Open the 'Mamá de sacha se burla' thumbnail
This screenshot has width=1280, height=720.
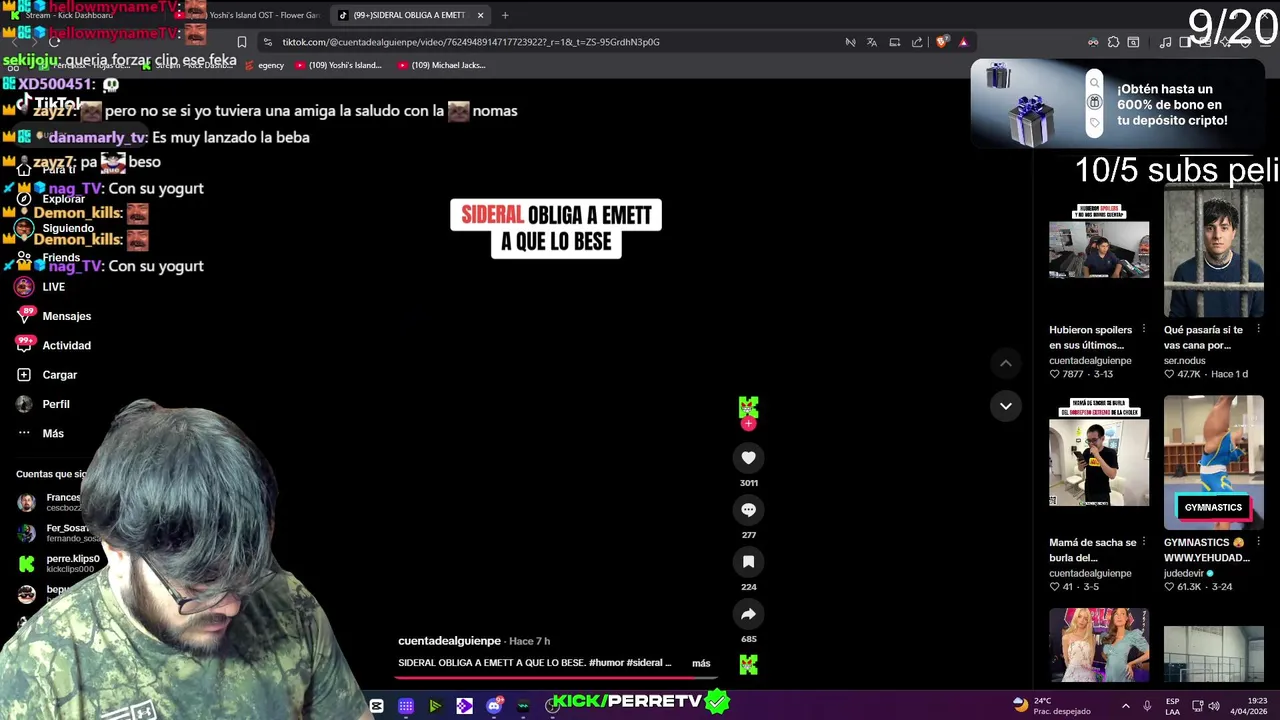(x=1099, y=462)
